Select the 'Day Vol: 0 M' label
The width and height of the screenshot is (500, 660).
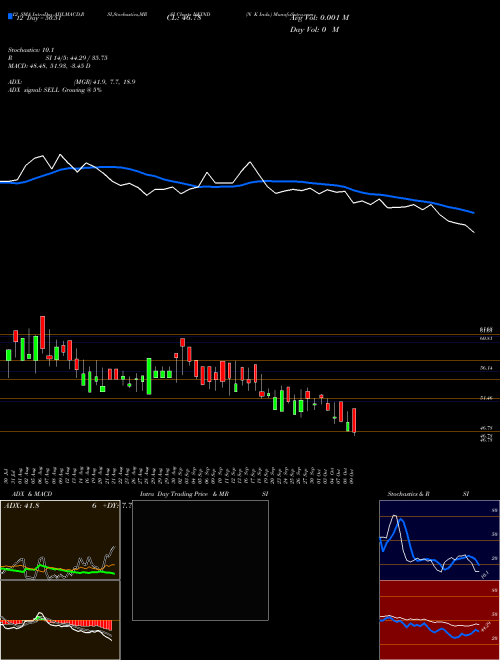click(314, 30)
